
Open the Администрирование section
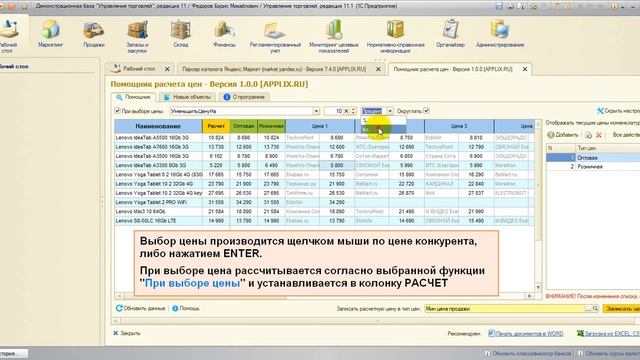tap(500, 34)
